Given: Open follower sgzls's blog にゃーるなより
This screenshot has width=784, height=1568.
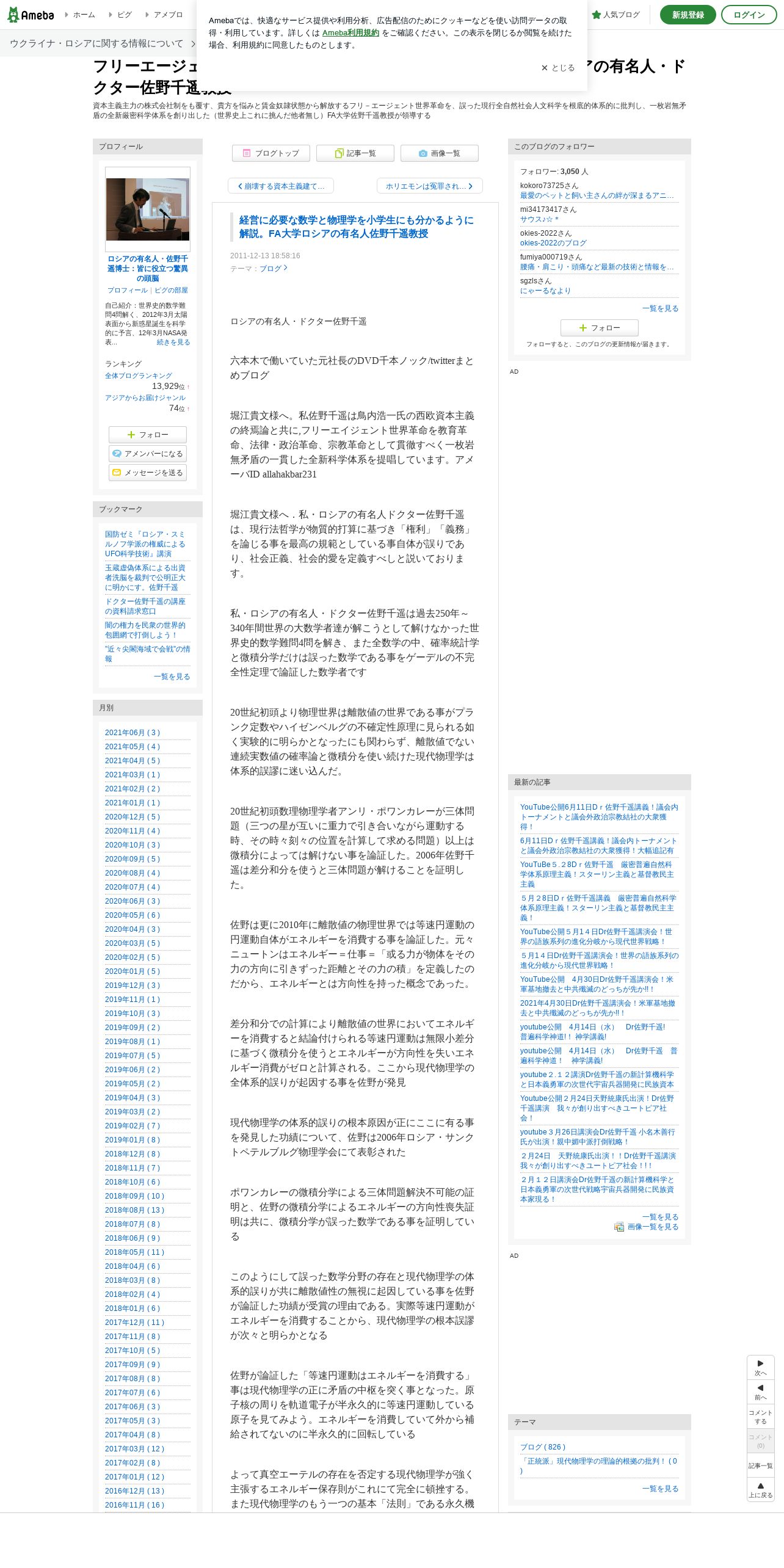Looking at the screenshot, I should point(545,291).
